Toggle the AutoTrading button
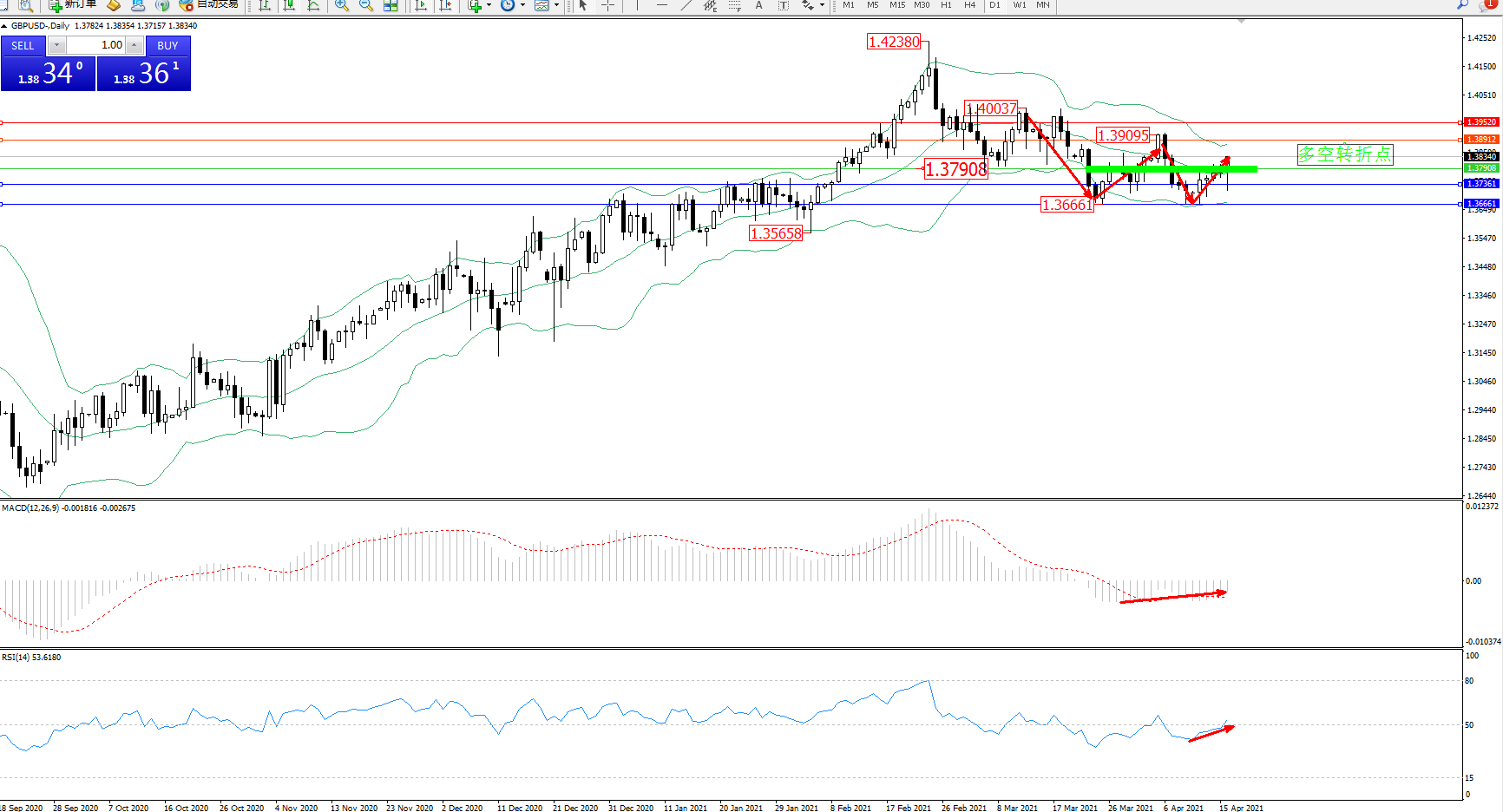This screenshot has width=1503, height=812. (208, 4)
